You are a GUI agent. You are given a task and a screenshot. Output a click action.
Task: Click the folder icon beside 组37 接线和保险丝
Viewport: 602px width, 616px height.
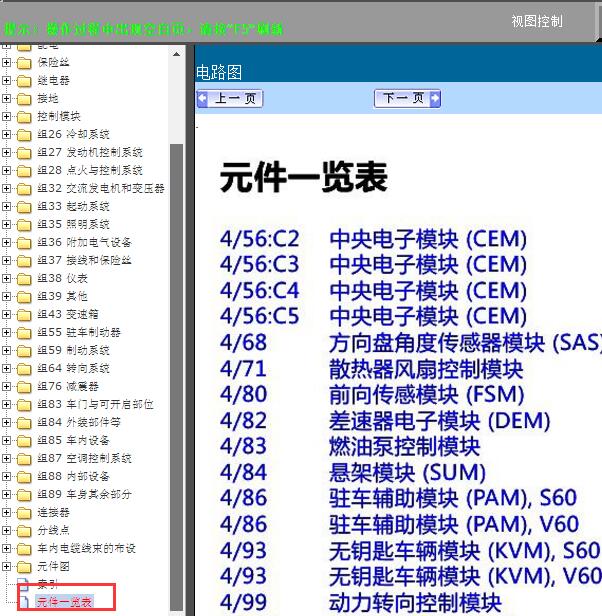click(24, 261)
